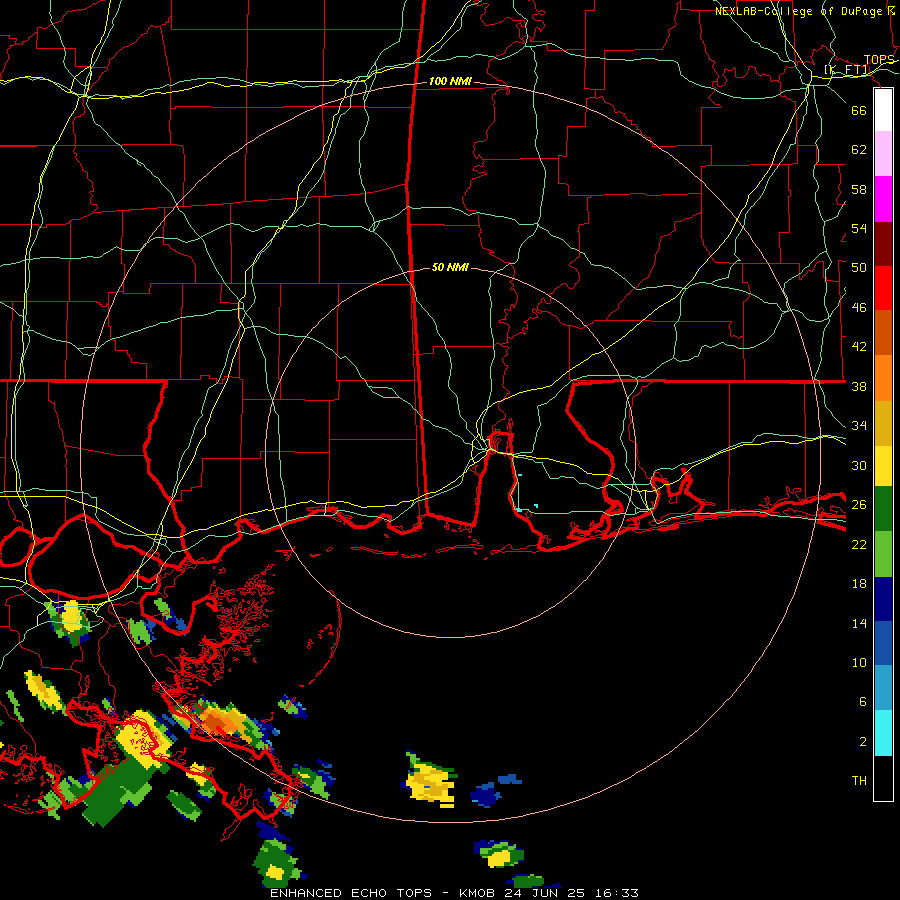Screen dimensions: 900x900
Task: Select the "34" legend value
Action: pyautogui.click(x=859, y=425)
